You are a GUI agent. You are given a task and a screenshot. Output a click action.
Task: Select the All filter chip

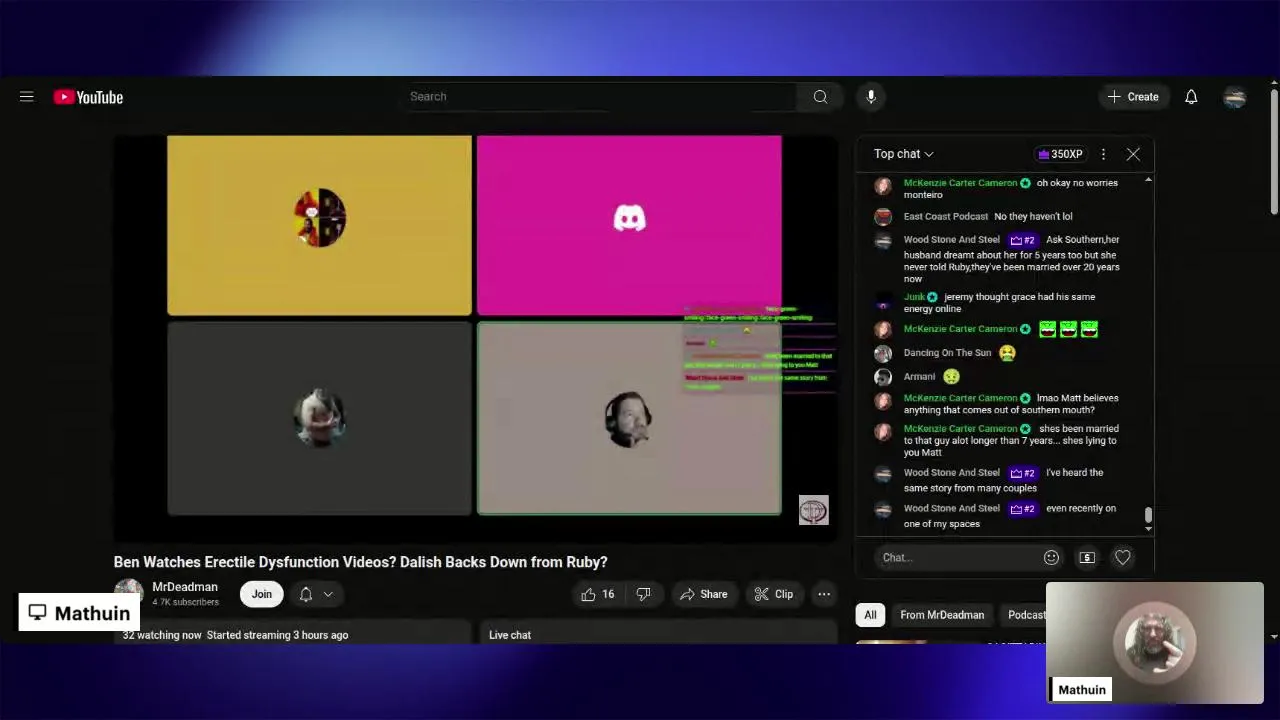click(870, 615)
